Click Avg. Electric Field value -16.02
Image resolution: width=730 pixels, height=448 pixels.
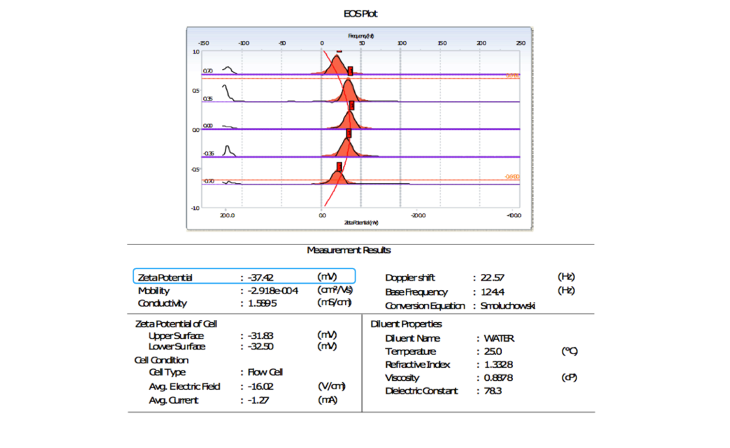tap(260, 387)
